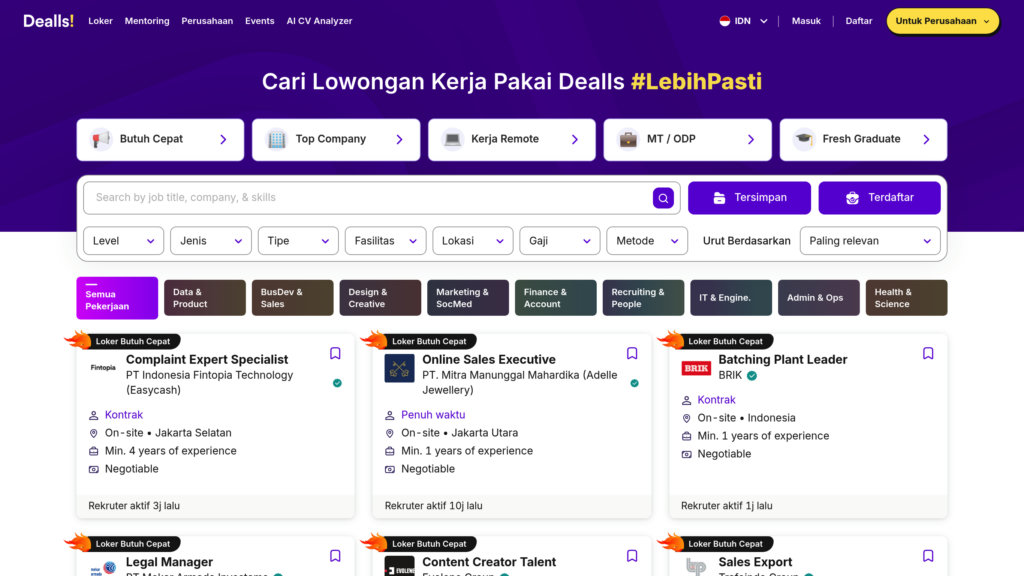Screen dimensions: 1024x576
Task: Open Kerja Remote laptop shortcut
Action: (511, 140)
